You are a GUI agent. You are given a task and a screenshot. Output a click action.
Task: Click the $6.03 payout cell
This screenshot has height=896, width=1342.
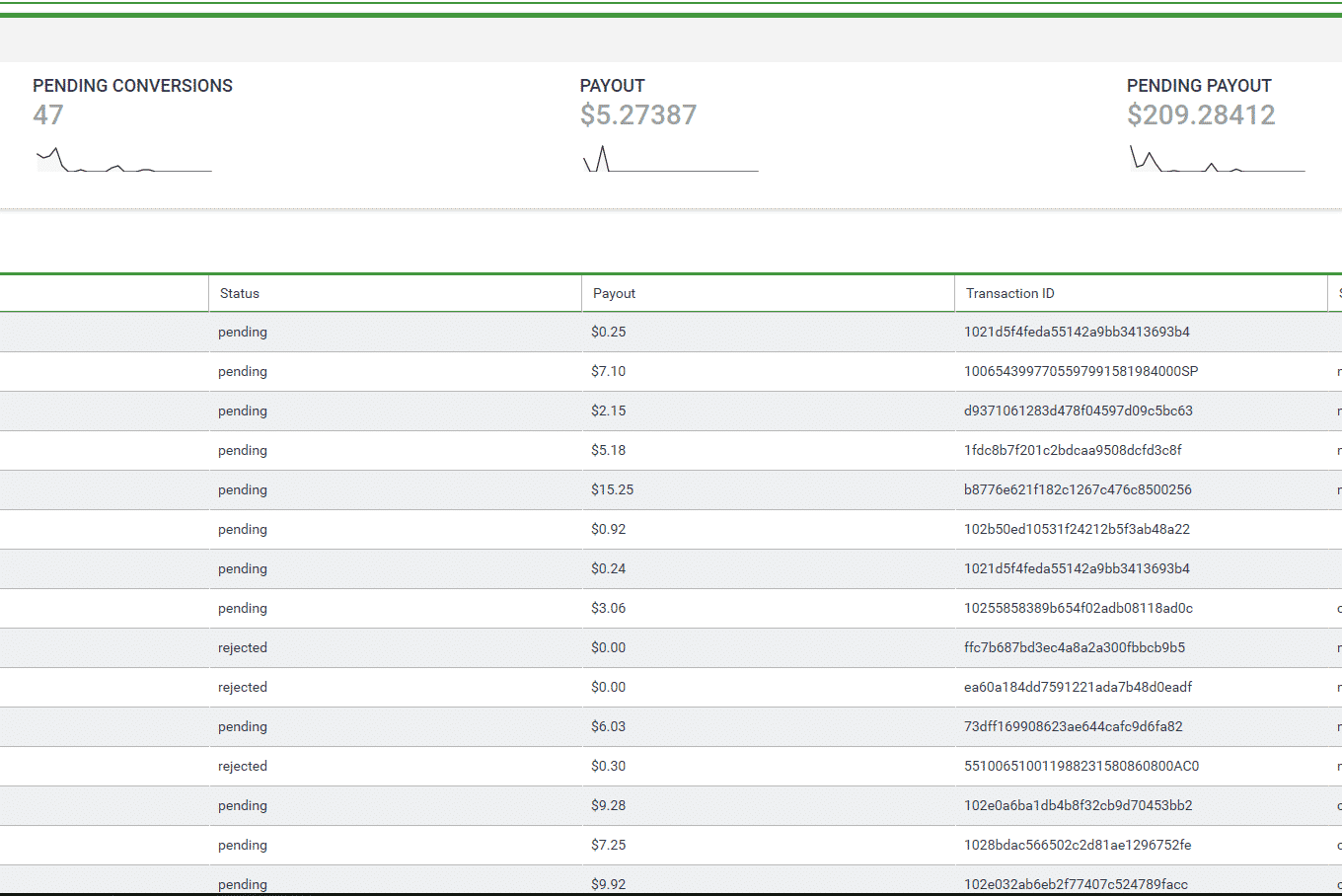[x=609, y=726]
